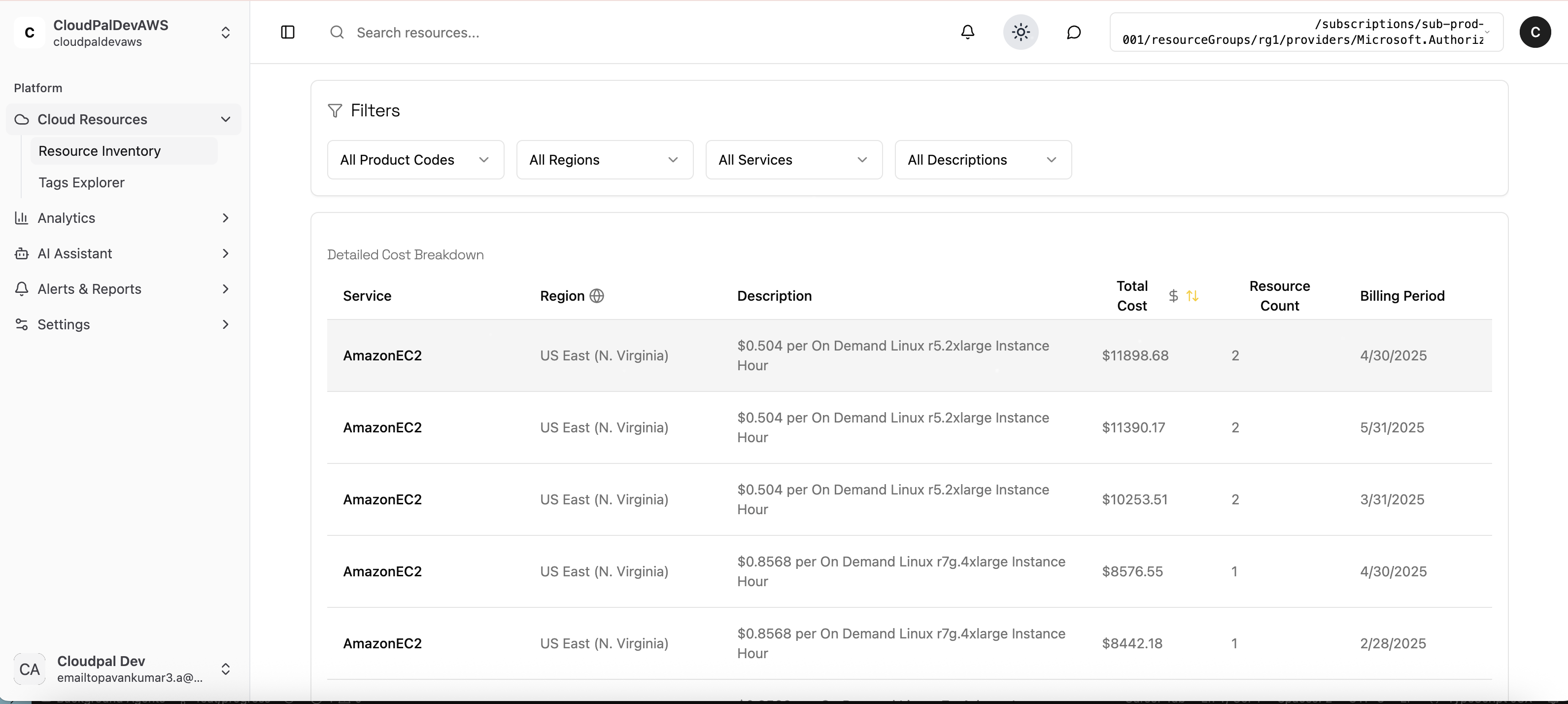Screen dimensions: 1568x704
Task: Open the subscription scope selector dropdown
Action: point(1306,32)
